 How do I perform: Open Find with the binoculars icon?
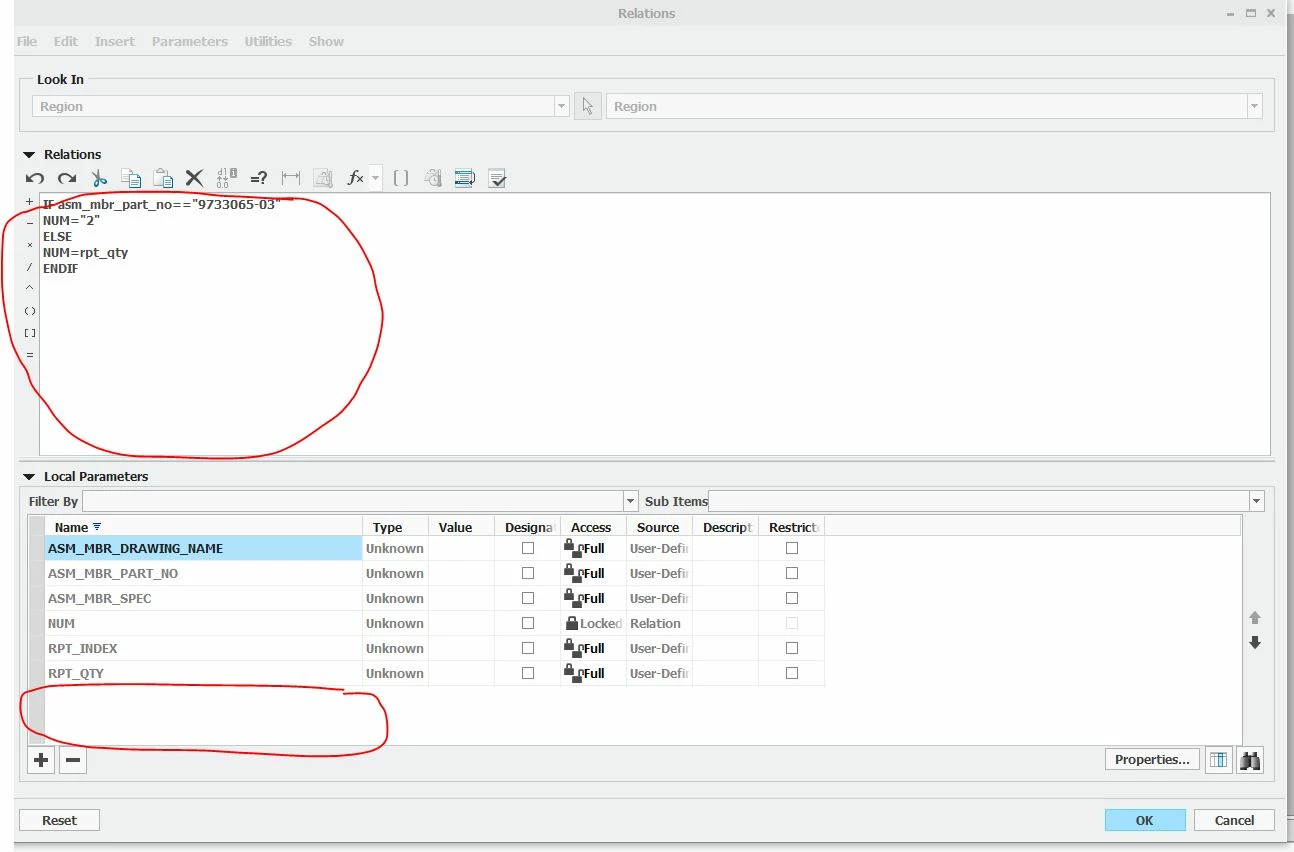pos(1249,760)
